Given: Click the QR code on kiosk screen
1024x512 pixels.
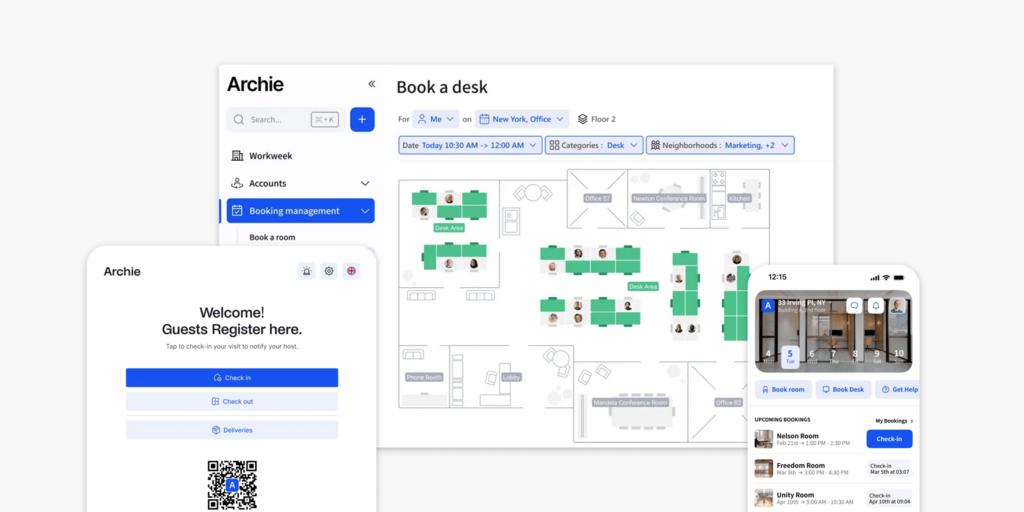Looking at the screenshot, I should [232, 485].
